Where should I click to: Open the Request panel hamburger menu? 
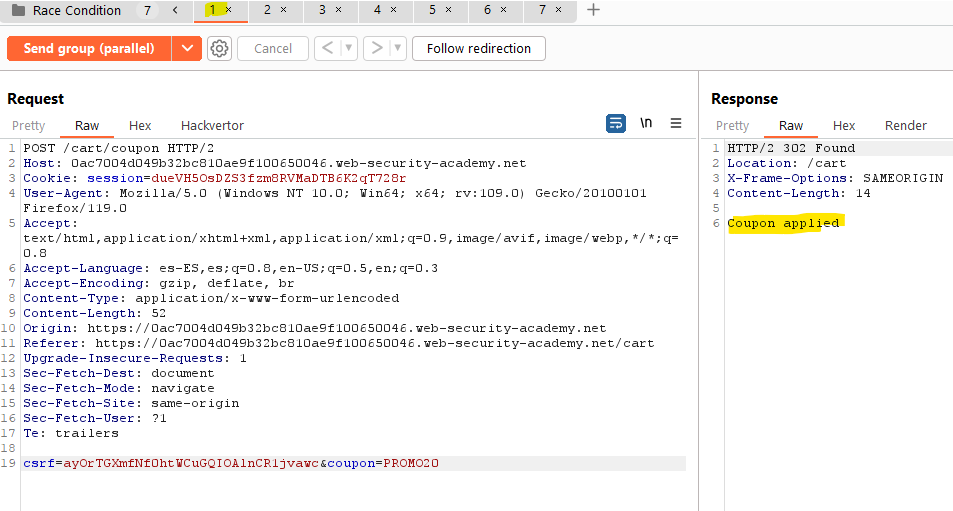[676, 123]
